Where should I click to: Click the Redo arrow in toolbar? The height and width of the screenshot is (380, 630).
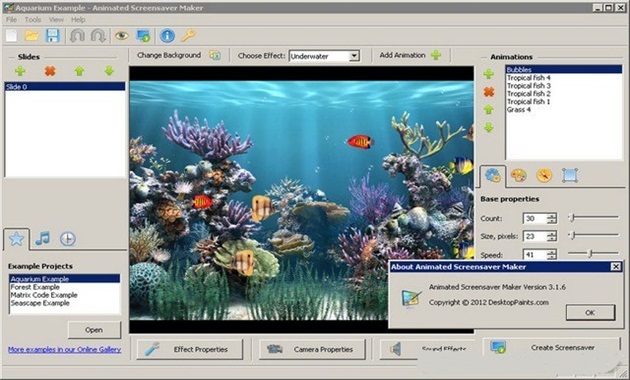point(98,36)
